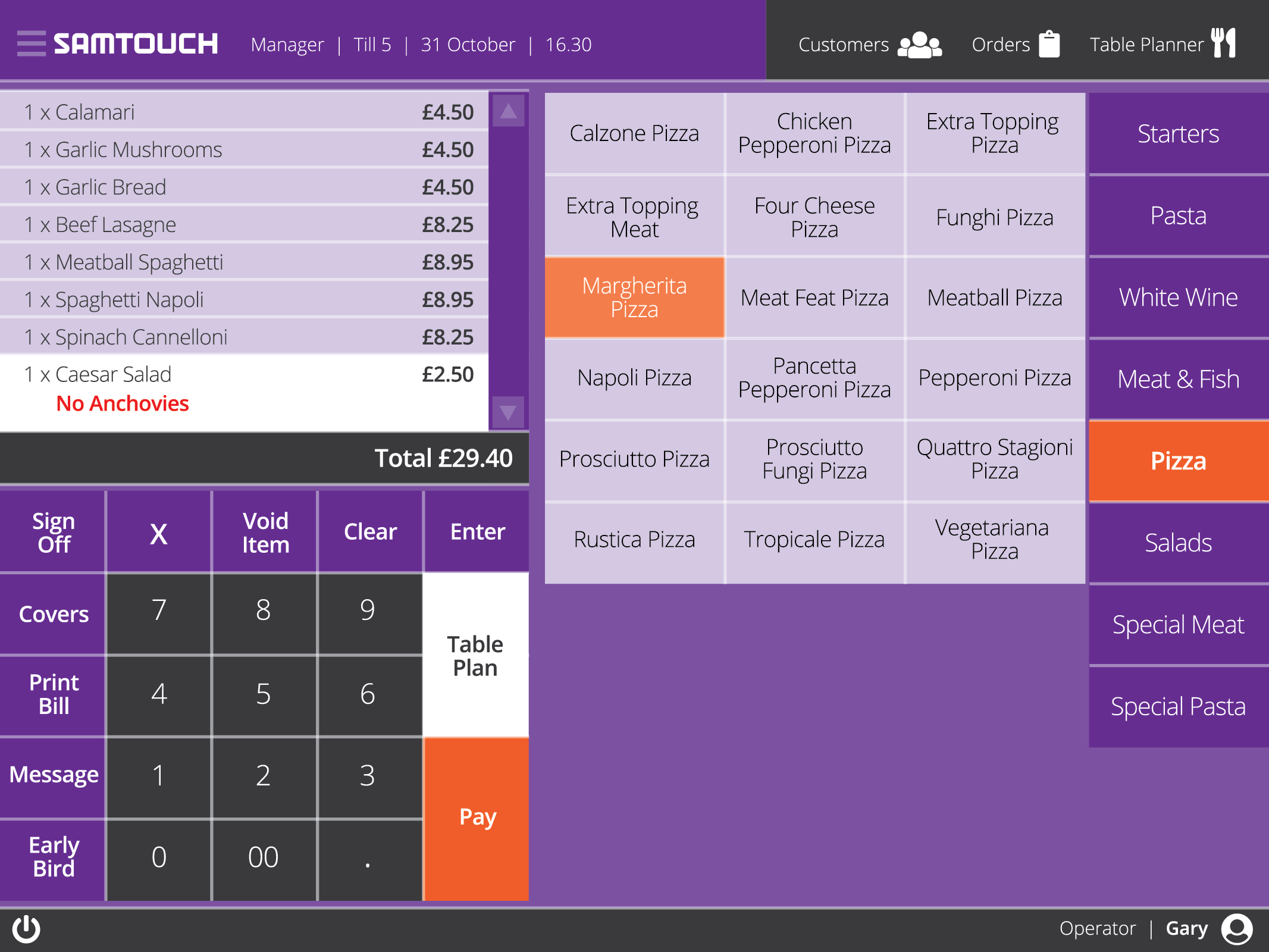
Task: Expand the White Wine category
Action: (1178, 297)
